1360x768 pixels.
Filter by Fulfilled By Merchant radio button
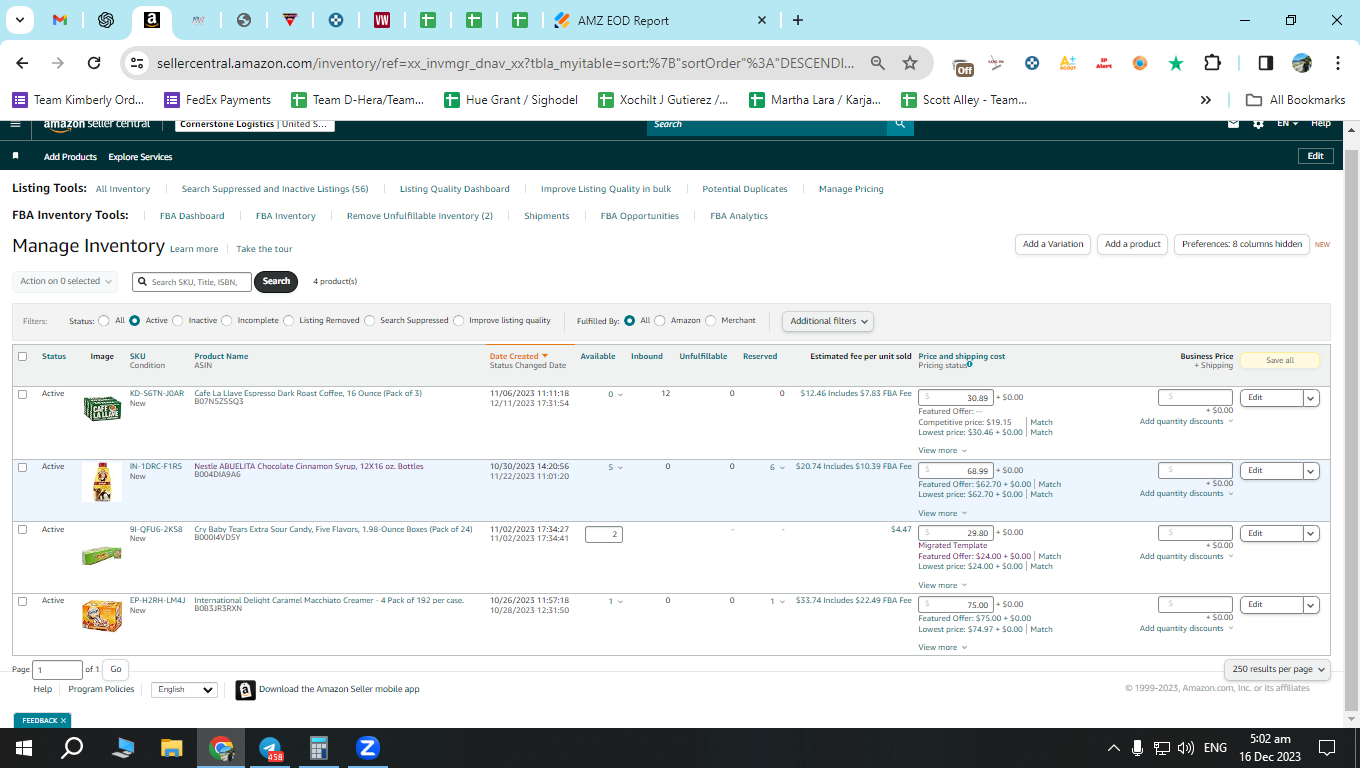[x=711, y=321]
